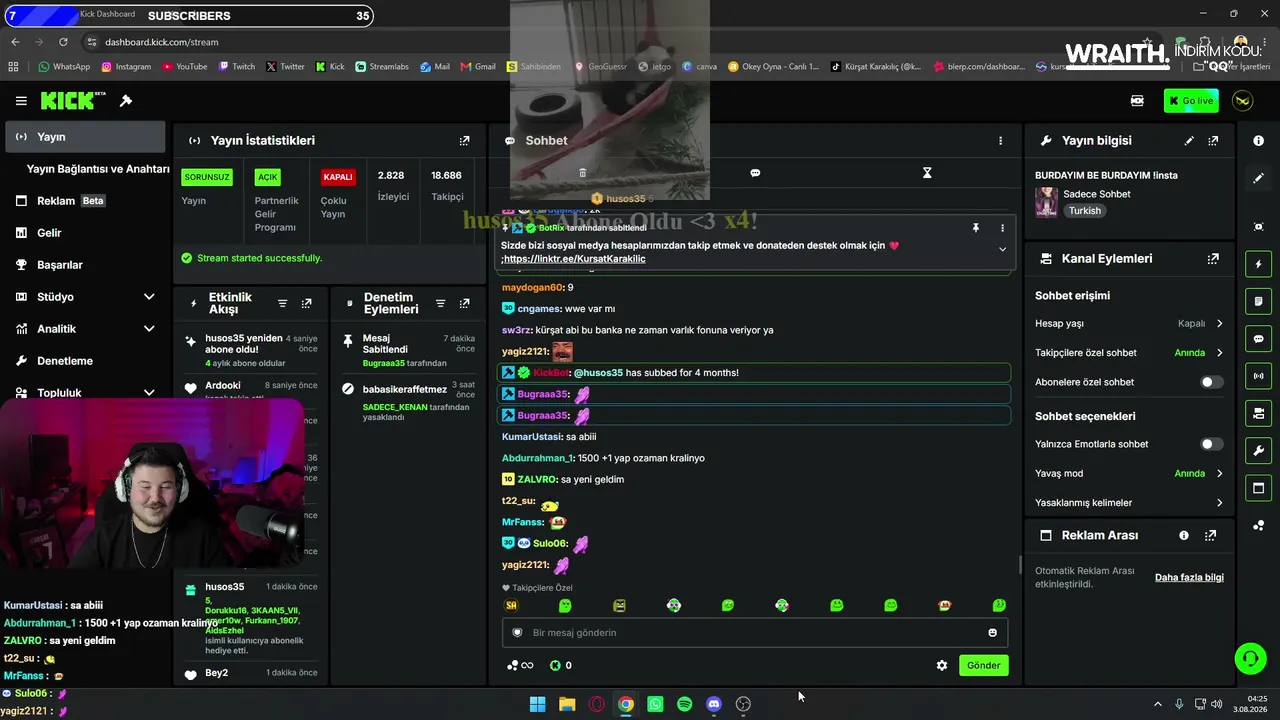Pop out the Yayın İstatistikleri panel

pyautogui.click(x=464, y=141)
